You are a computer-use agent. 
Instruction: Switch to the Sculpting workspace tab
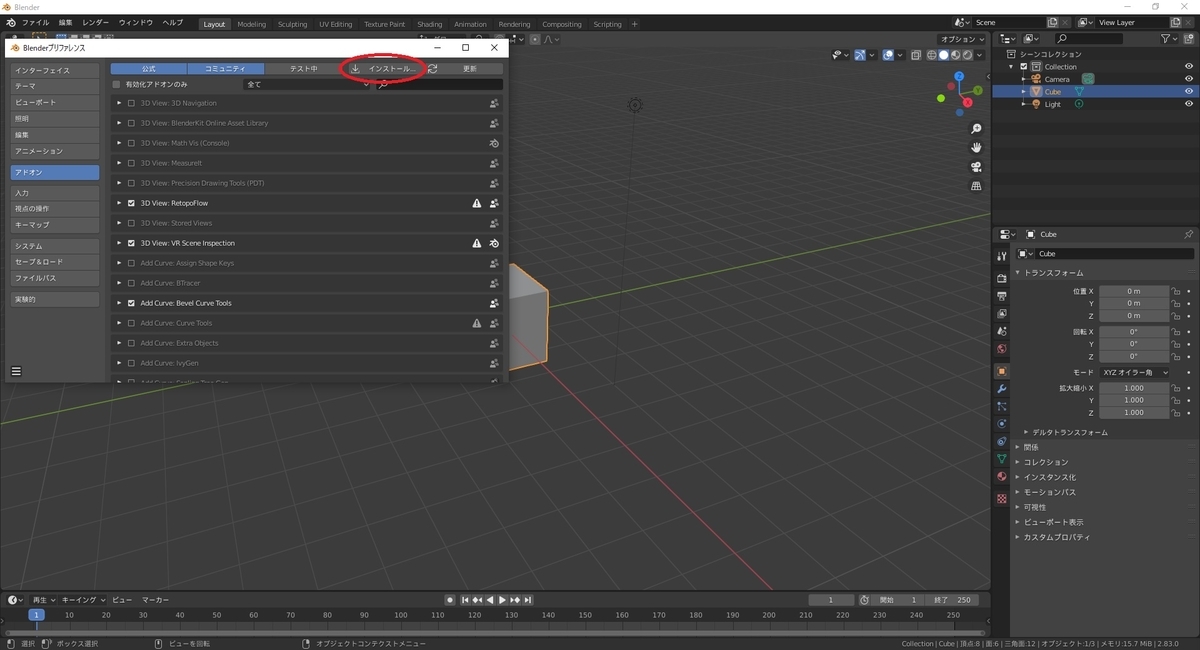[293, 24]
